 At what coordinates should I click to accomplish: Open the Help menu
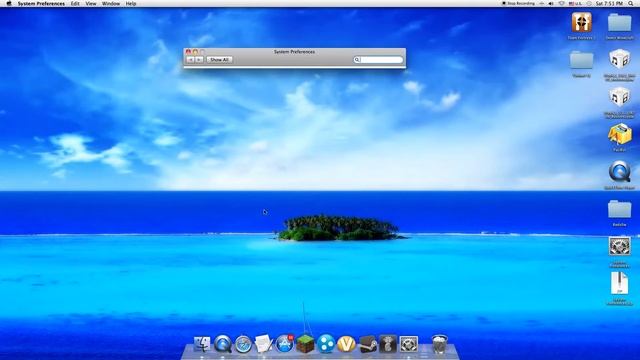tap(131, 3)
